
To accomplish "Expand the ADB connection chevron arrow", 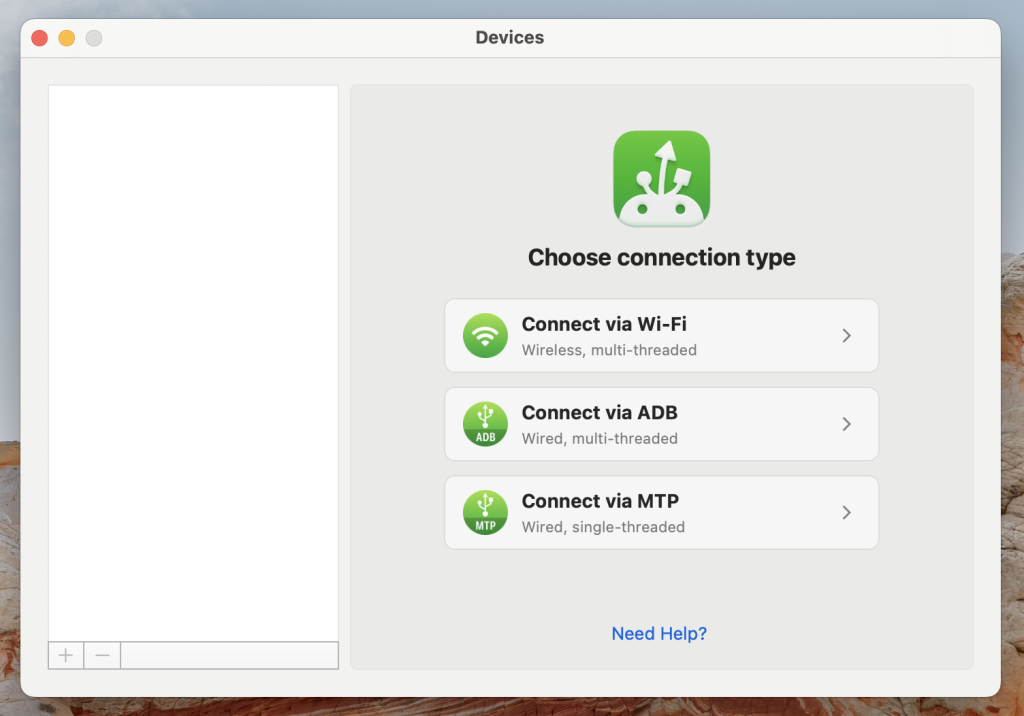I will [x=846, y=424].
